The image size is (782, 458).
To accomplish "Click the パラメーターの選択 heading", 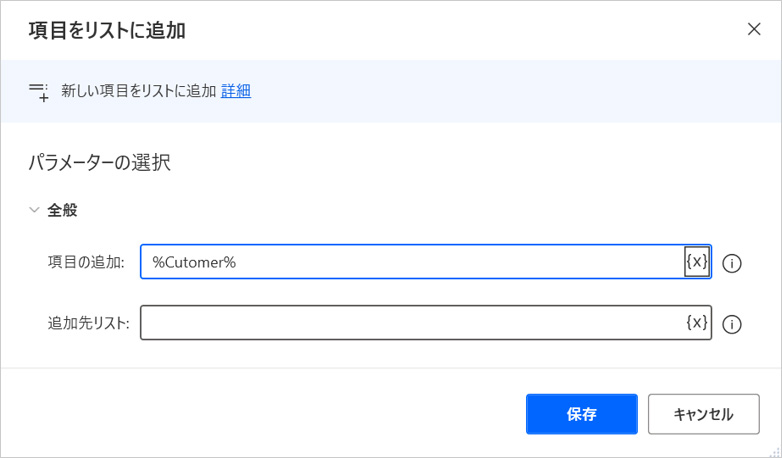I will point(99,162).
